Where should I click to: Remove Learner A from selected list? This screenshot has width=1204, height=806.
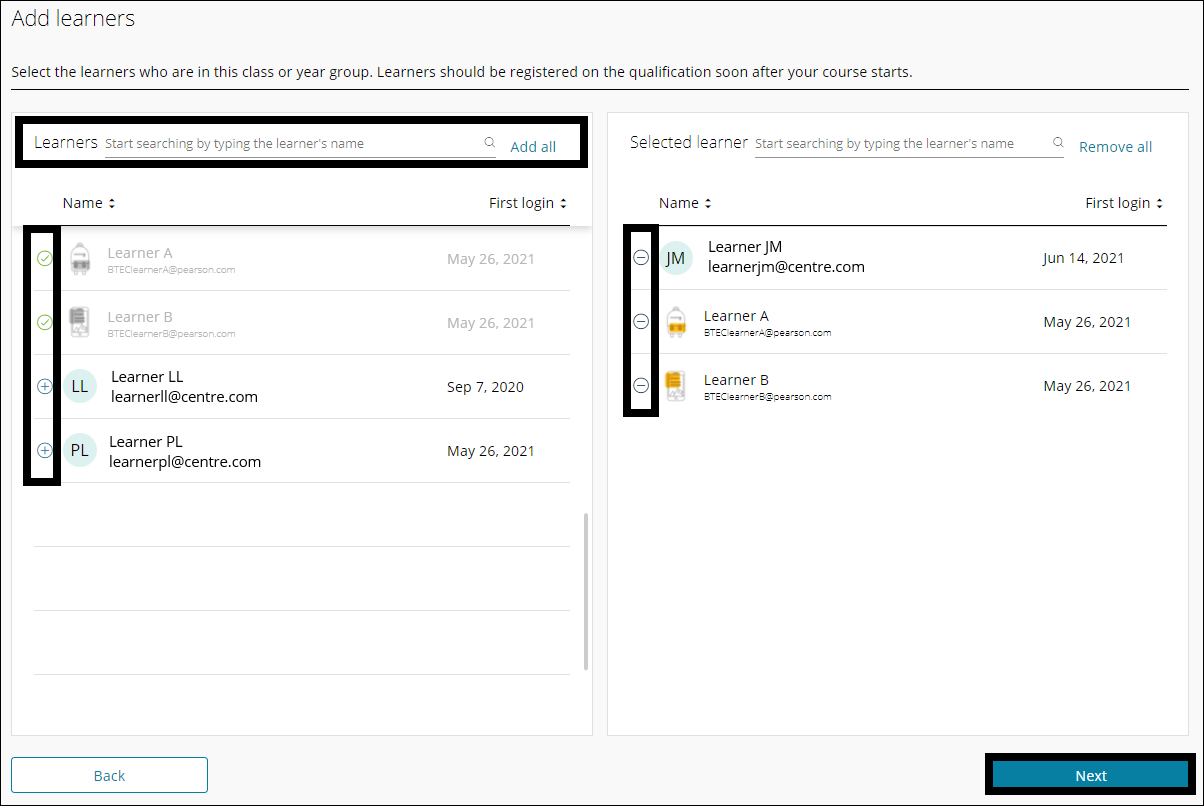pos(641,322)
